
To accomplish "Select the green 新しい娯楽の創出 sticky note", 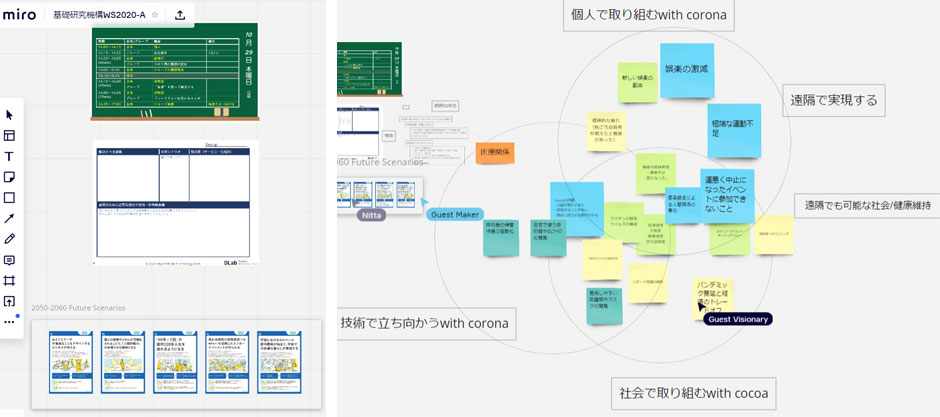I will coord(638,81).
